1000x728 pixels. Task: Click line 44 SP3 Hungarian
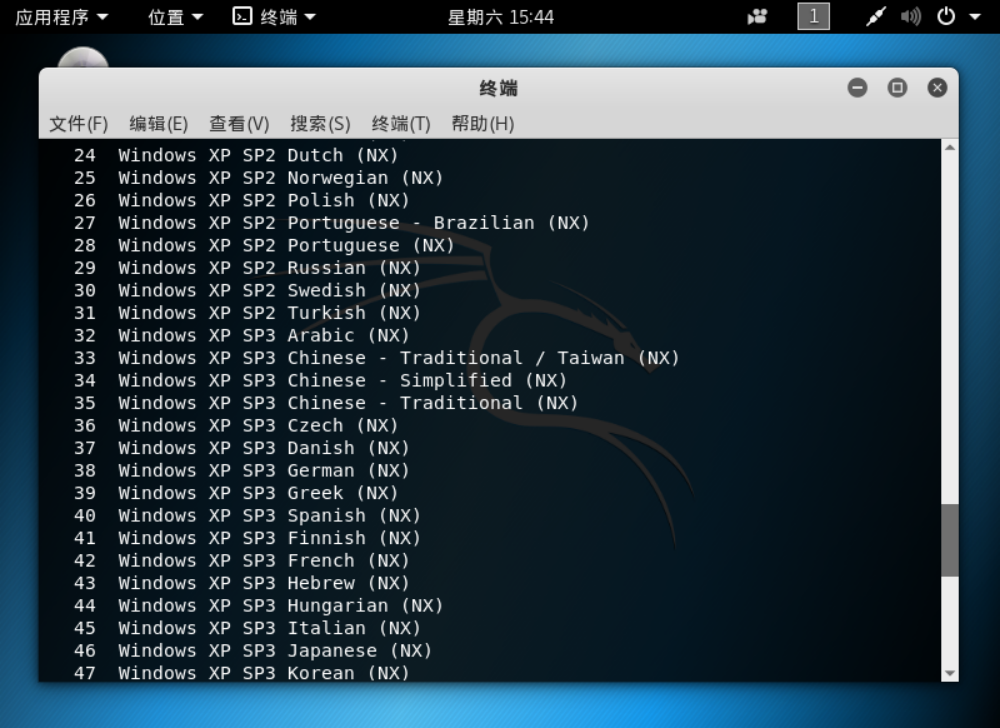pyautogui.click(x=258, y=606)
